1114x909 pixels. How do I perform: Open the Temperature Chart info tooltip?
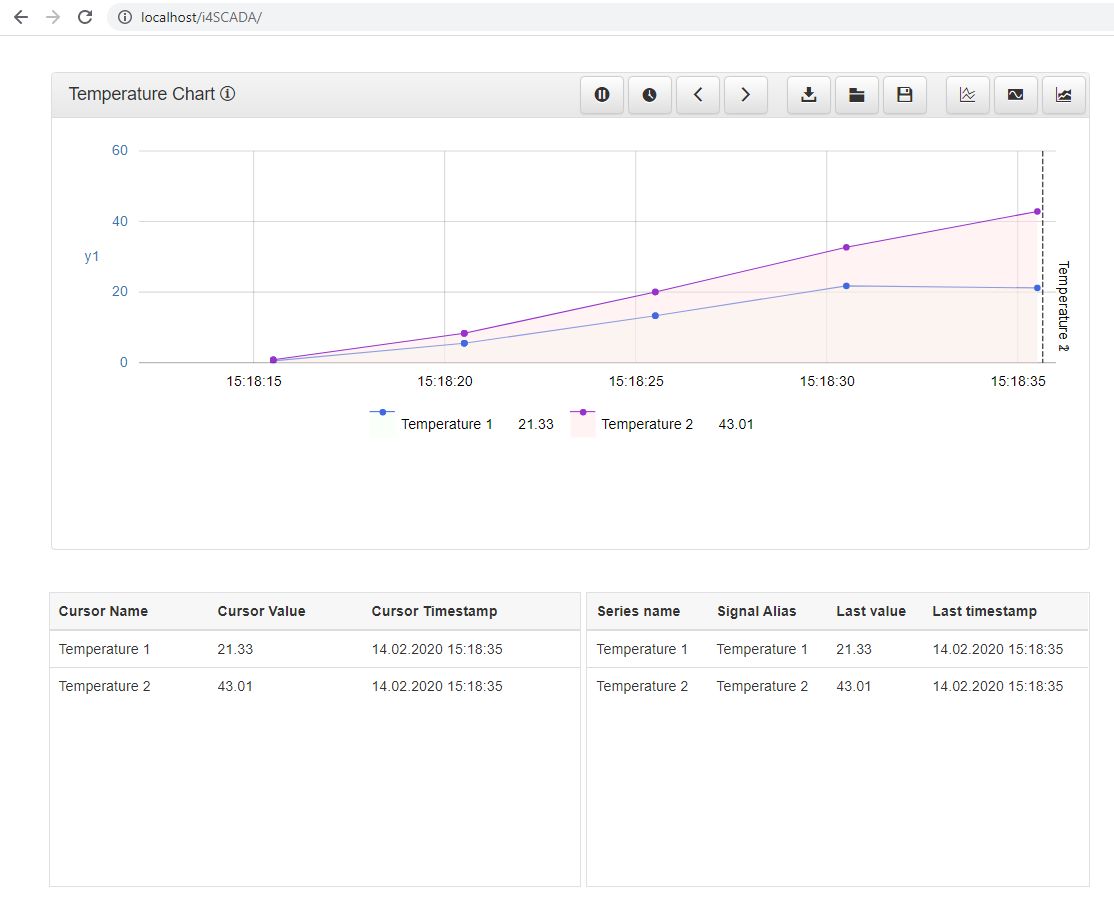tap(228, 93)
